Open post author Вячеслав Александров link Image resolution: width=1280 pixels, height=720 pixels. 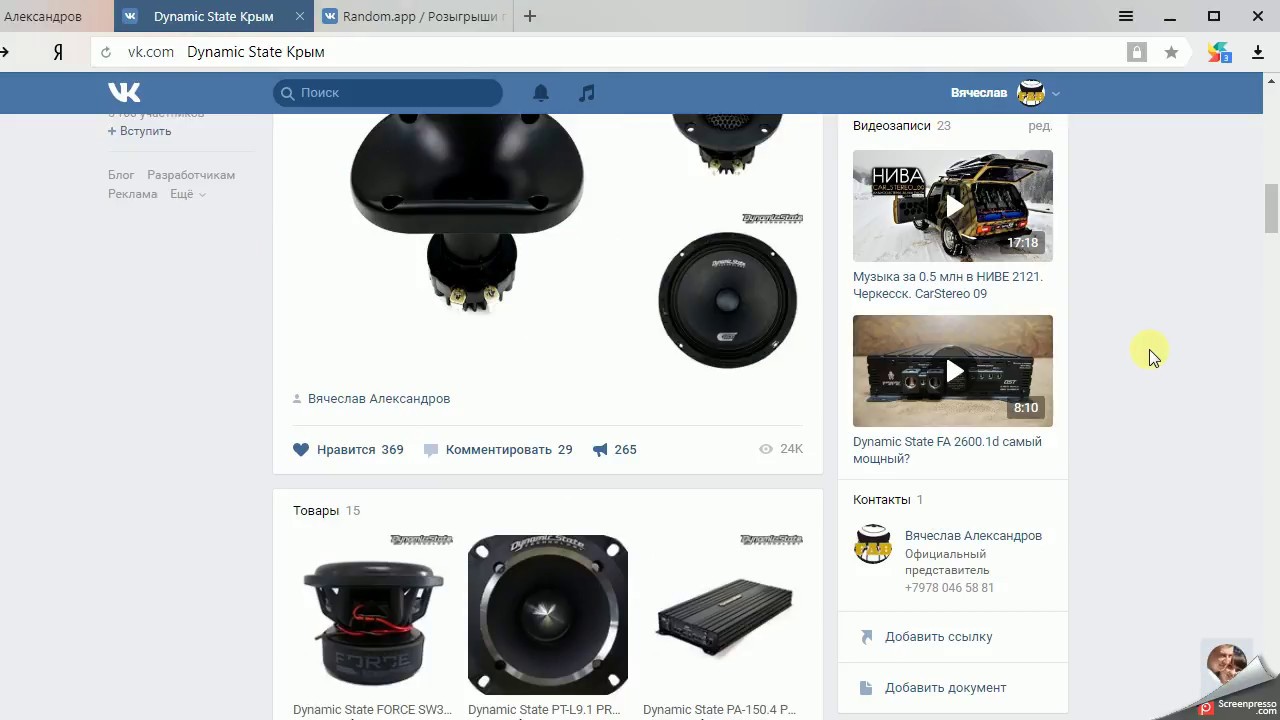[379, 399]
